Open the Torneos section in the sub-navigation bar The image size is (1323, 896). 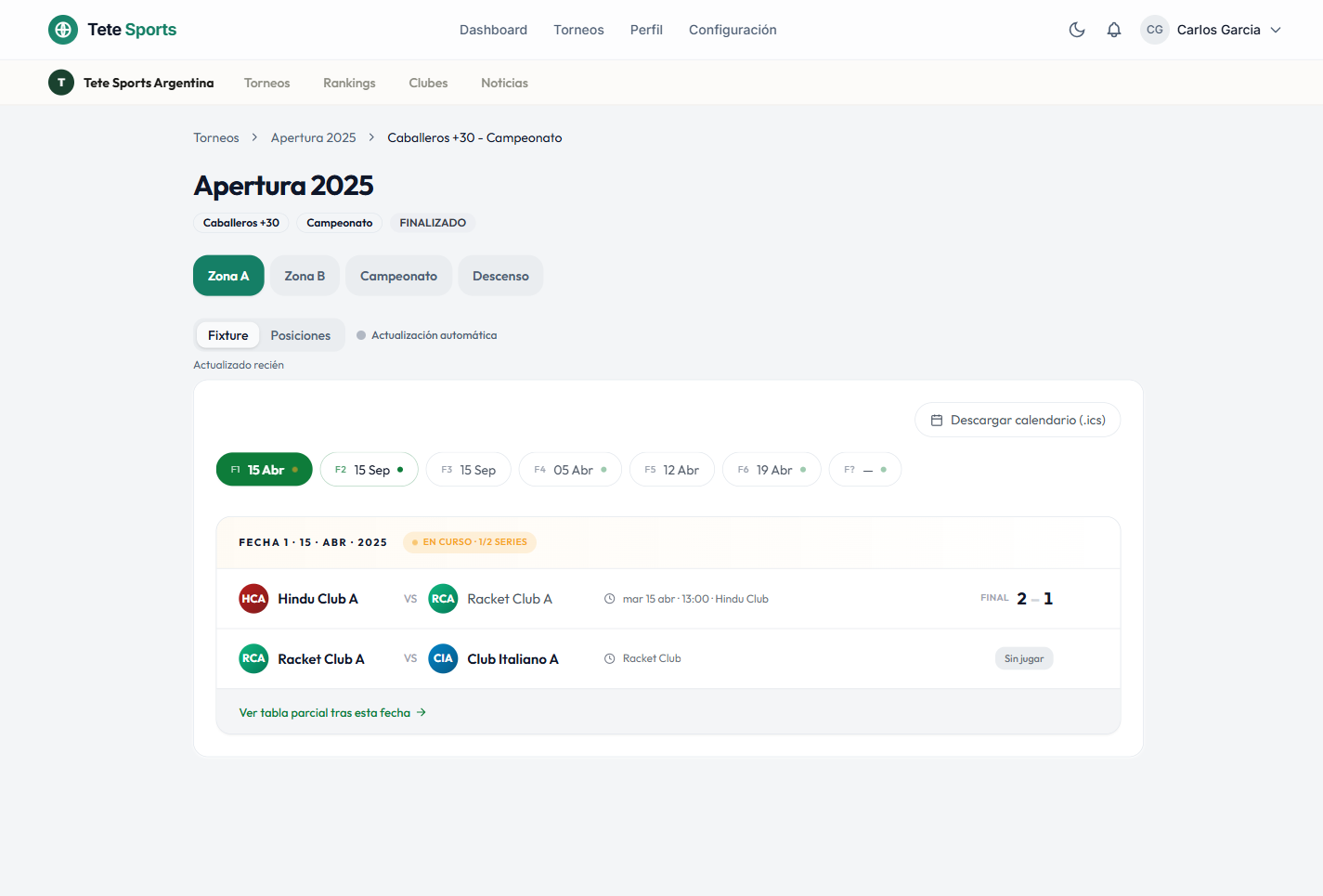click(x=266, y=83)
